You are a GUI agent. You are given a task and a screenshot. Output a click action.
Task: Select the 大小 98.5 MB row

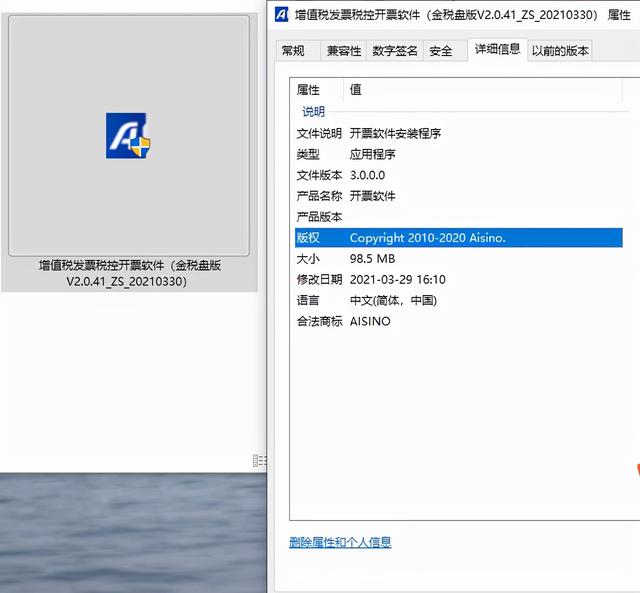pyautogui.click(x=459, y=258)
